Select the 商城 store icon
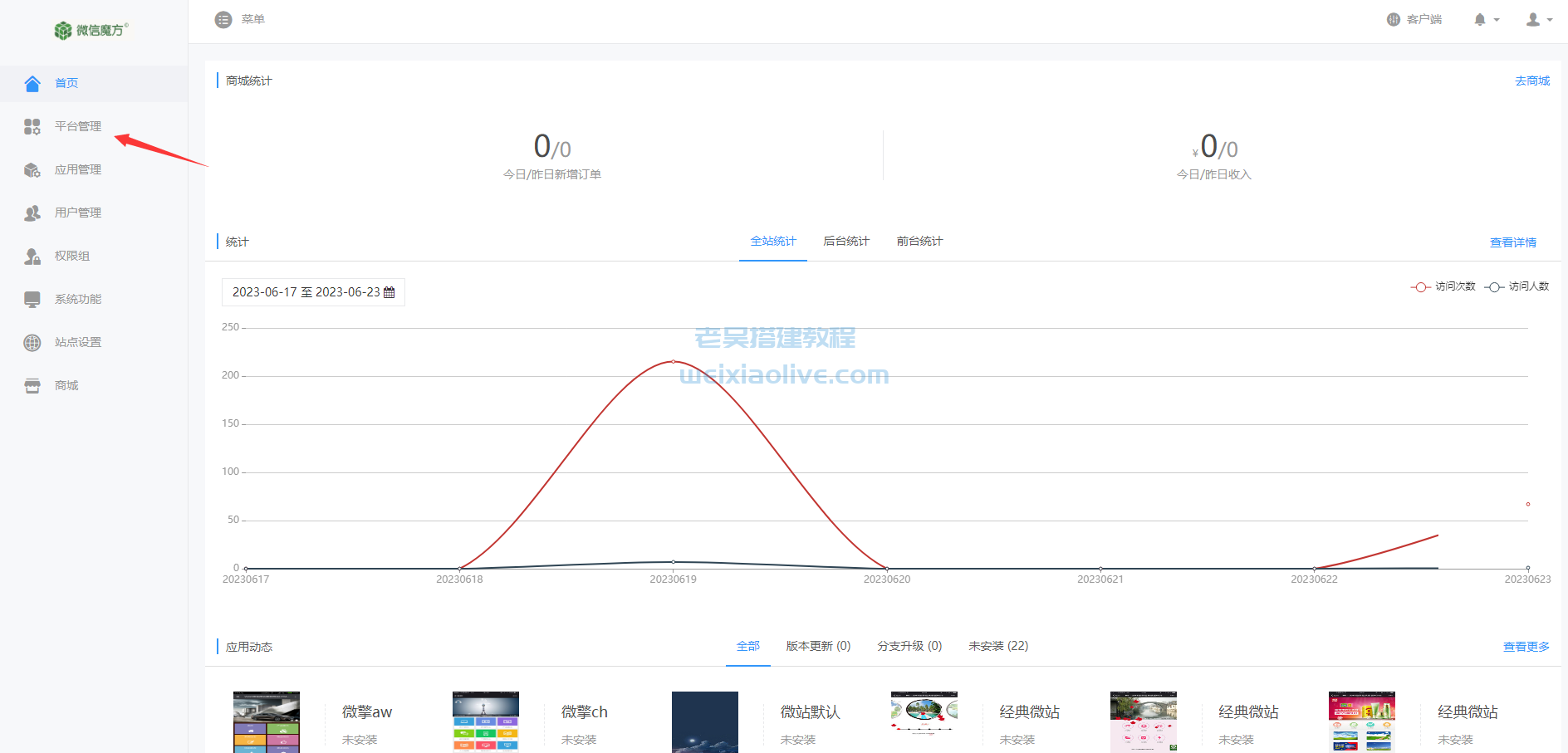This screenshot has width=1568, height=753. pos(32,385)
